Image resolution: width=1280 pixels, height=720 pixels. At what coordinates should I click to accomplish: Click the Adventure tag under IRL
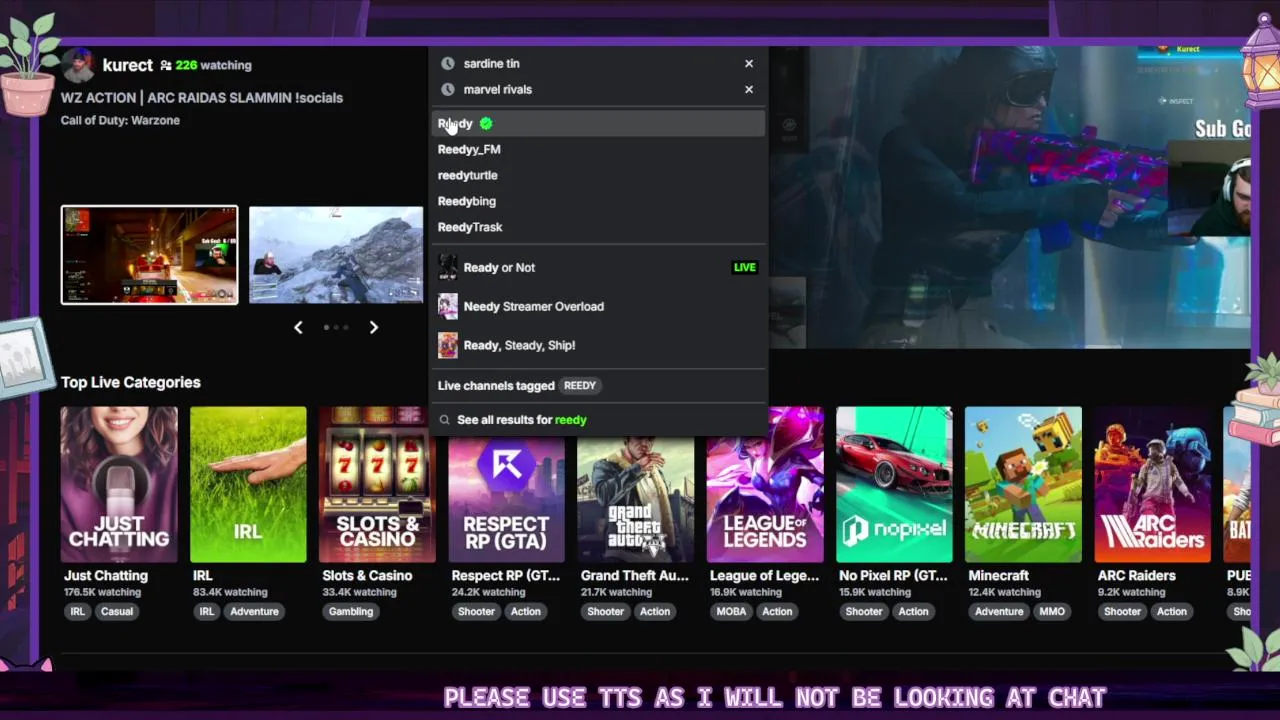point(254,611)
